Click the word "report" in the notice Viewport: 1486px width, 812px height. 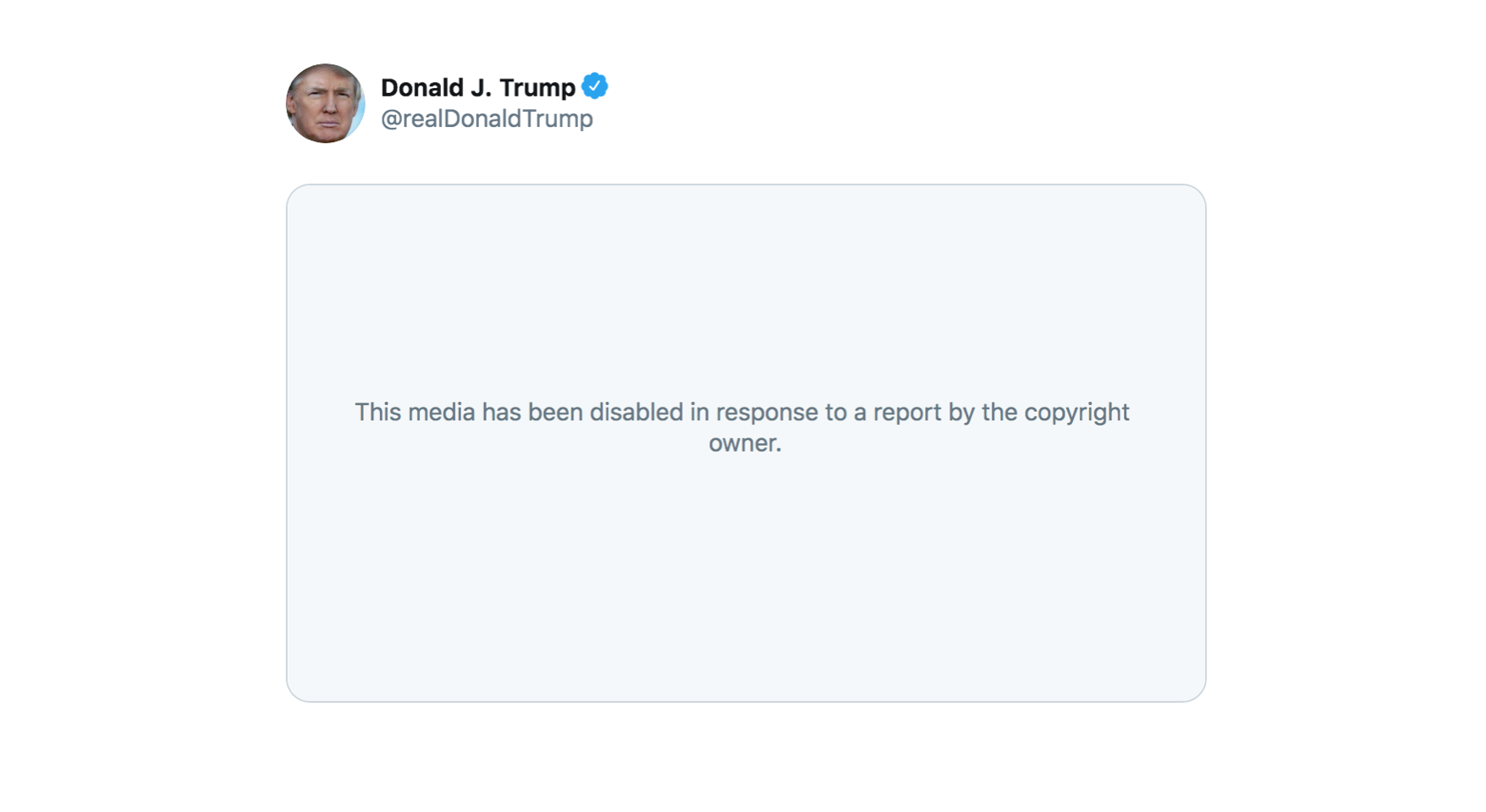pyautogui.click(x=907, y=412)
